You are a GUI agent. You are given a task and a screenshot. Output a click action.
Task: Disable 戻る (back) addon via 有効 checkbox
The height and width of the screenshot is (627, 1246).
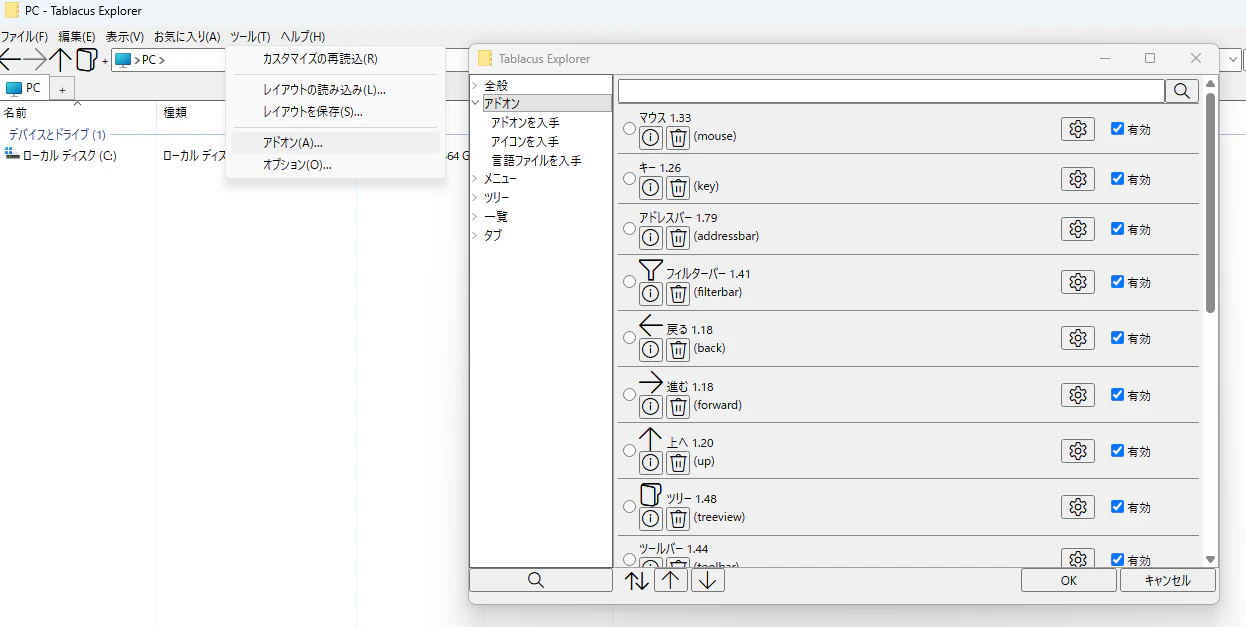pyautogui.click(x=1118, y=337)
